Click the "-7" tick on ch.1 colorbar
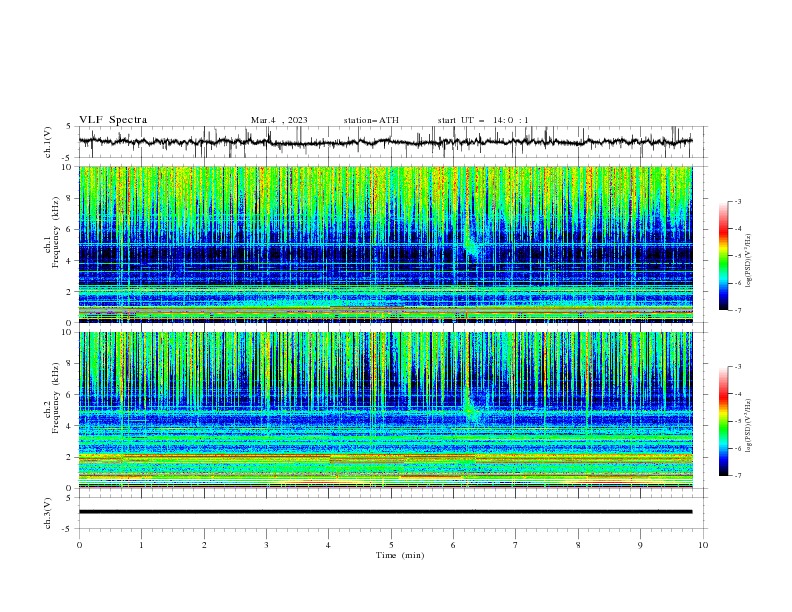792x612 pixels. pyautogui.click(x=738, y=310)
